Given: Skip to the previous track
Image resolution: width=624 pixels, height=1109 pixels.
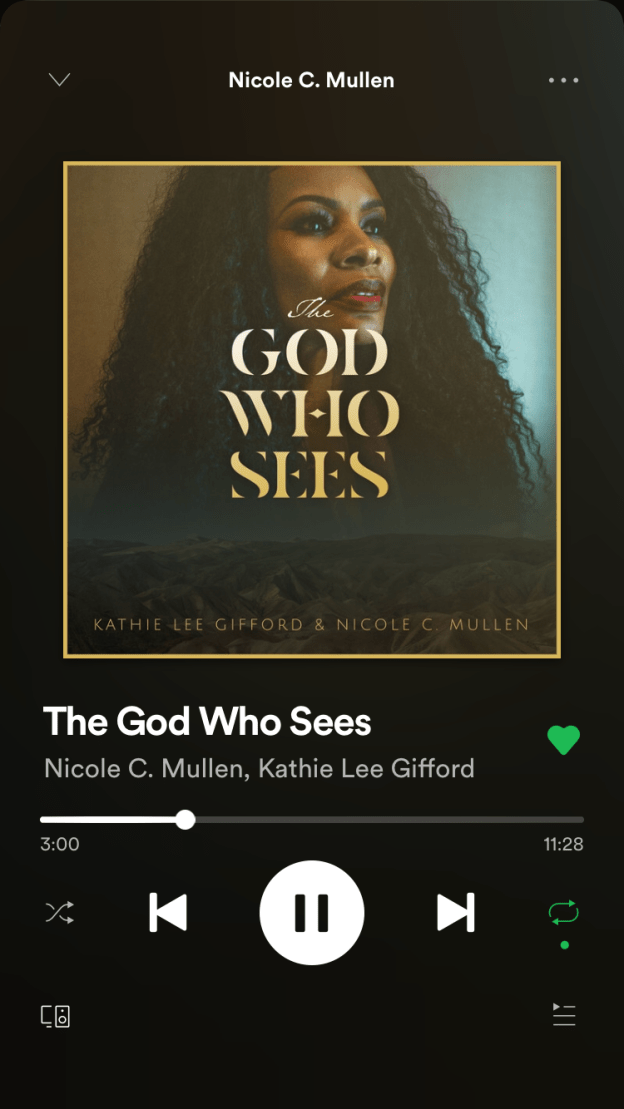Looking at the screenshot, I should [168, 912].
